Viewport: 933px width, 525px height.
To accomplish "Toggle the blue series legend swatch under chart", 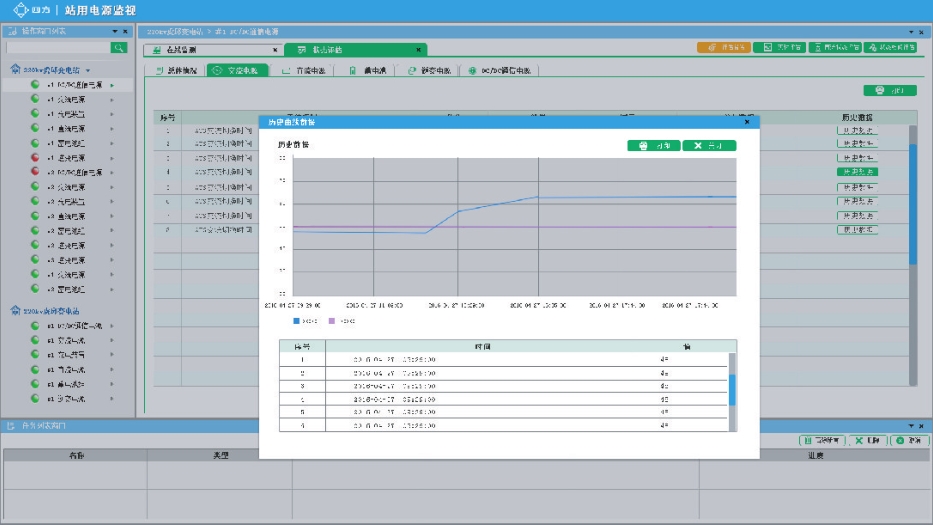I will (x=297, y=321).
